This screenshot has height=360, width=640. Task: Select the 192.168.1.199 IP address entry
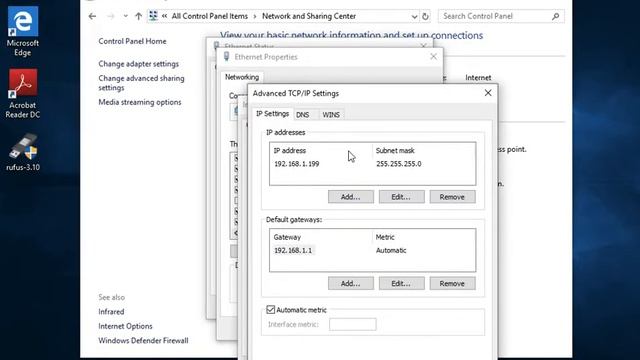pos(297,164)
